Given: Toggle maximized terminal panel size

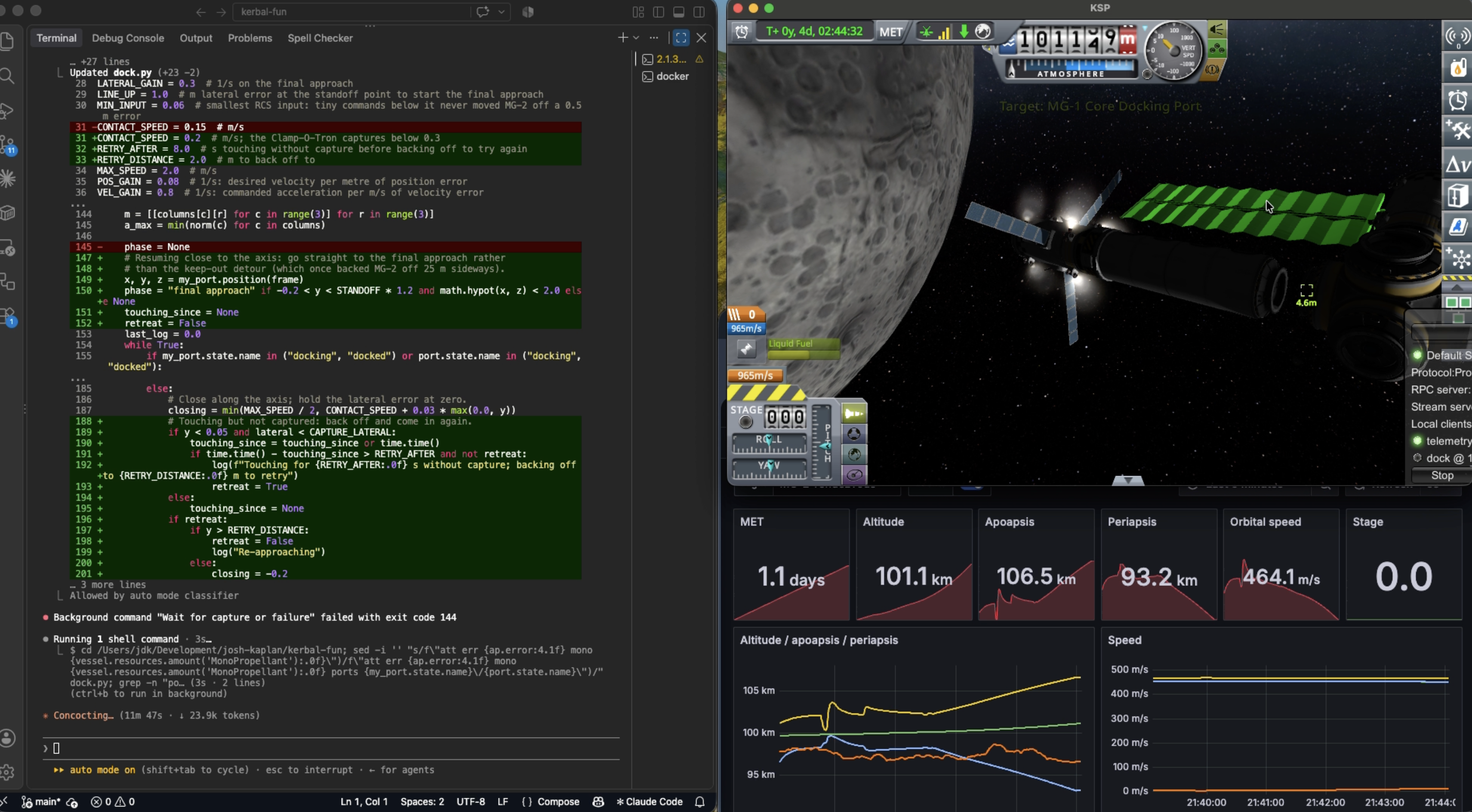Looking at the screenshot, I should click(681, 38).
